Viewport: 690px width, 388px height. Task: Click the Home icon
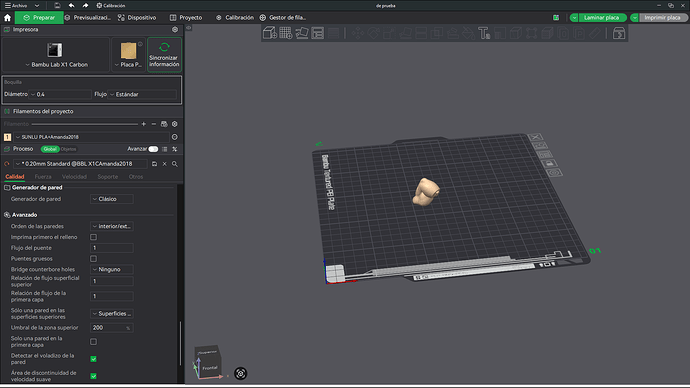[x=7, y=18]
